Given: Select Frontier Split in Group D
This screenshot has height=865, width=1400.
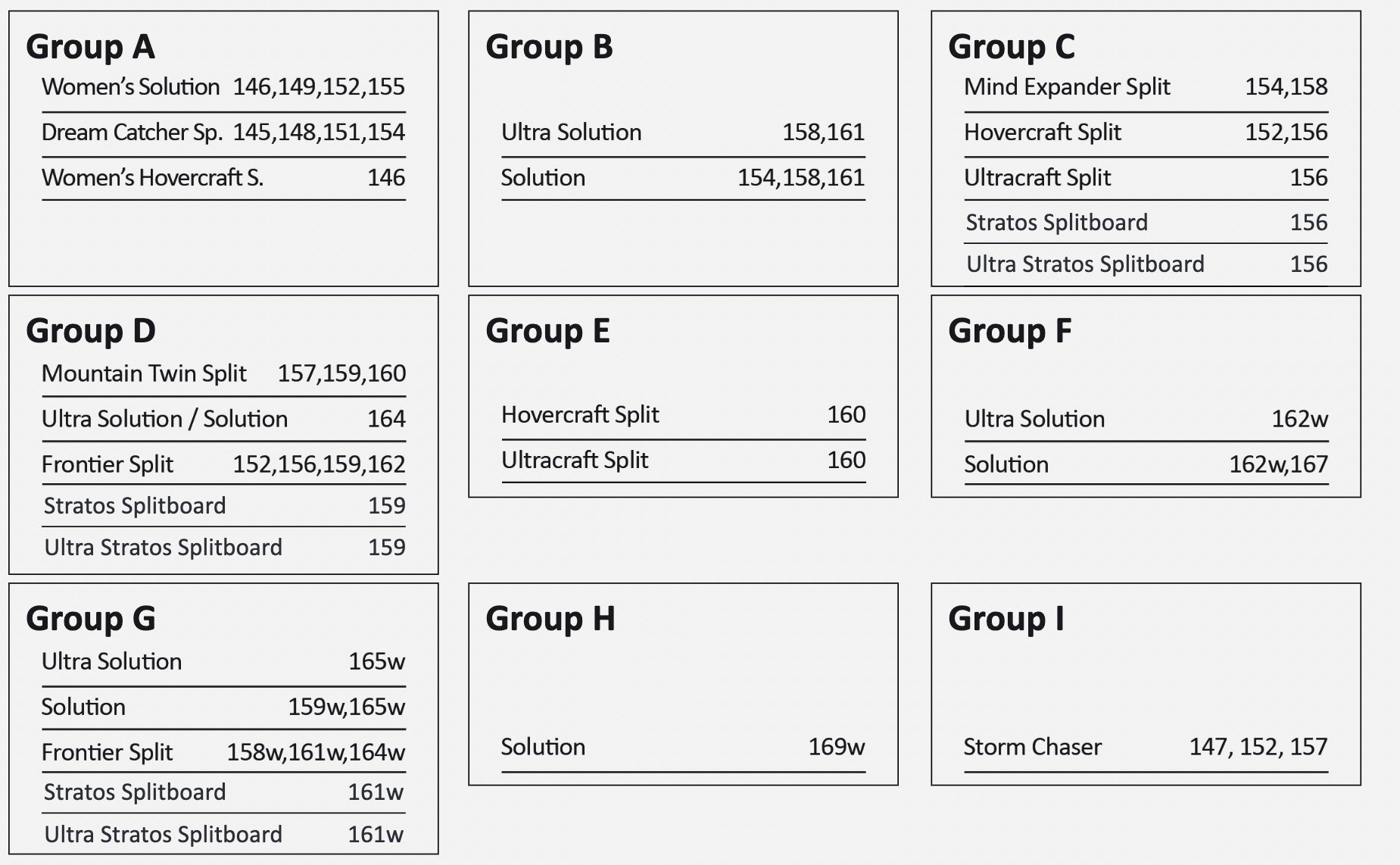Looking at the screenshot, I should (x=108, y=464).
